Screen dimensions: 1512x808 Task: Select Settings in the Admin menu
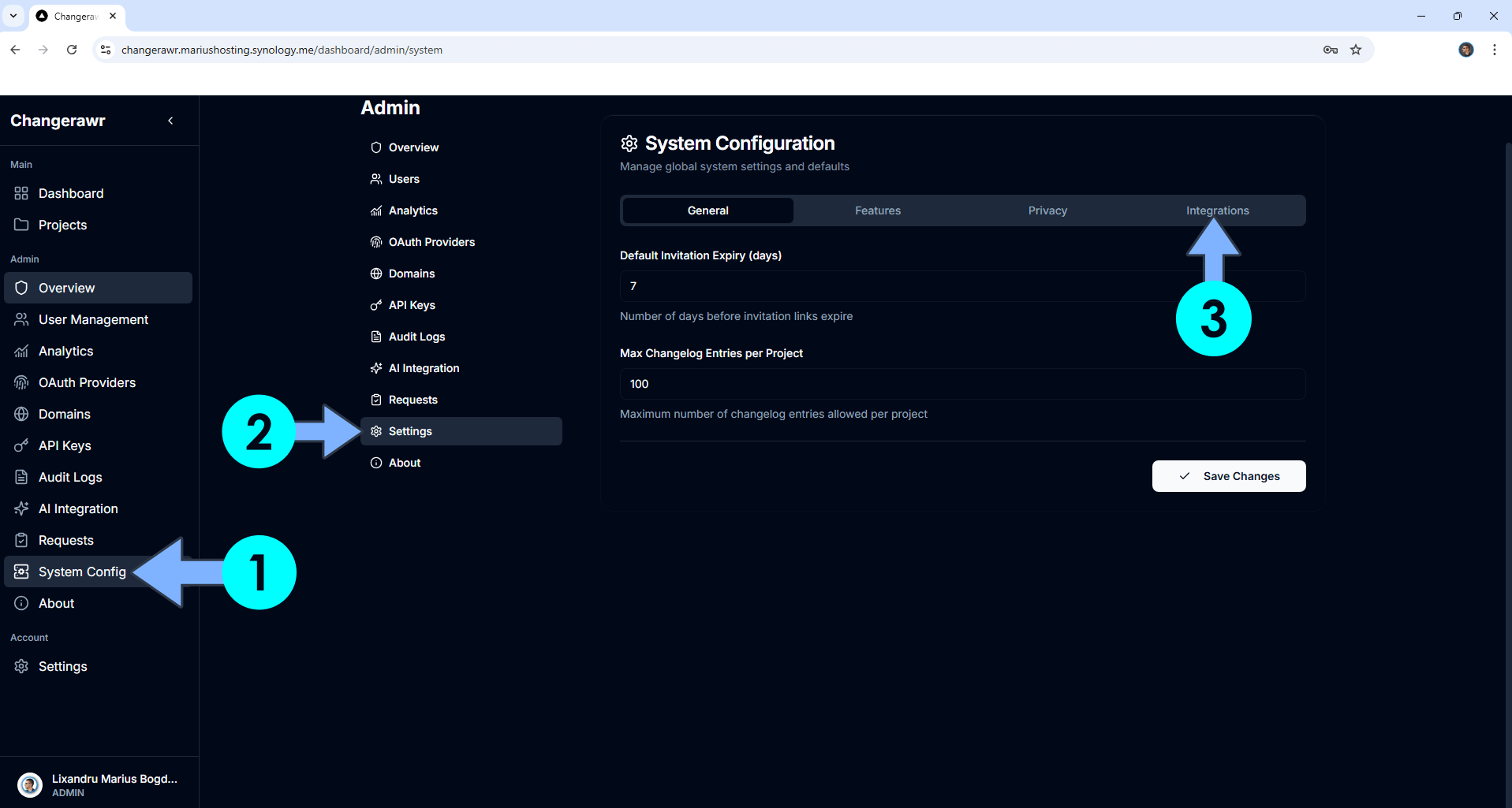461,431
